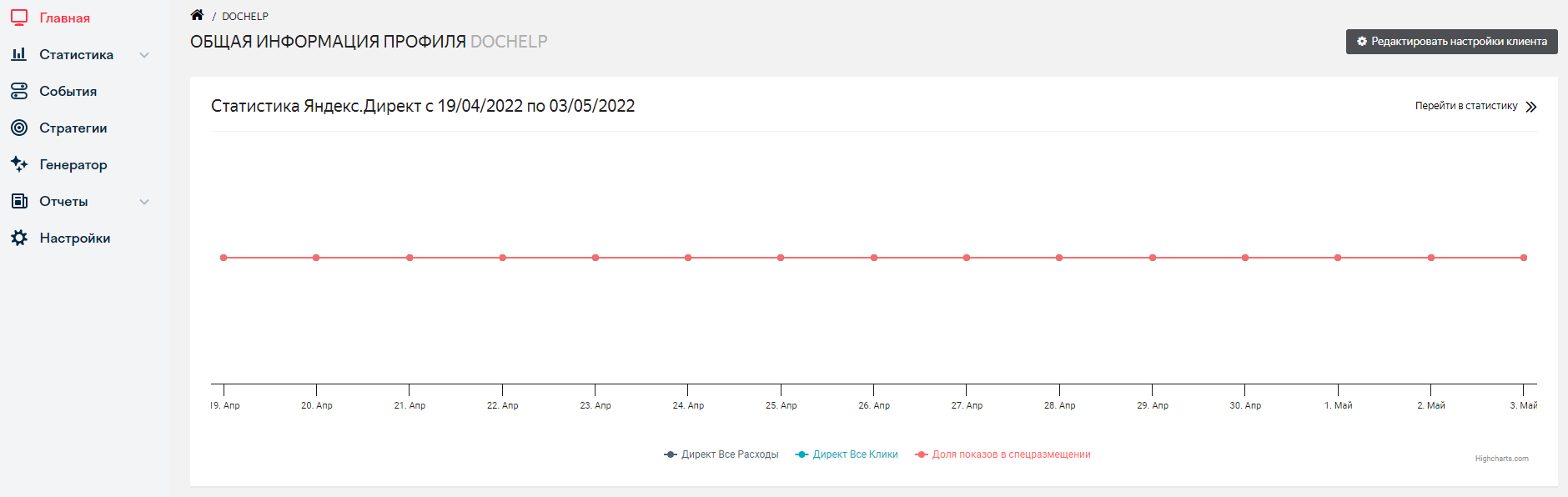Click the Статистика bar chart icon
Image resolution: width=1568 pixels, height=497 pixels.
[x=19, y=54]
